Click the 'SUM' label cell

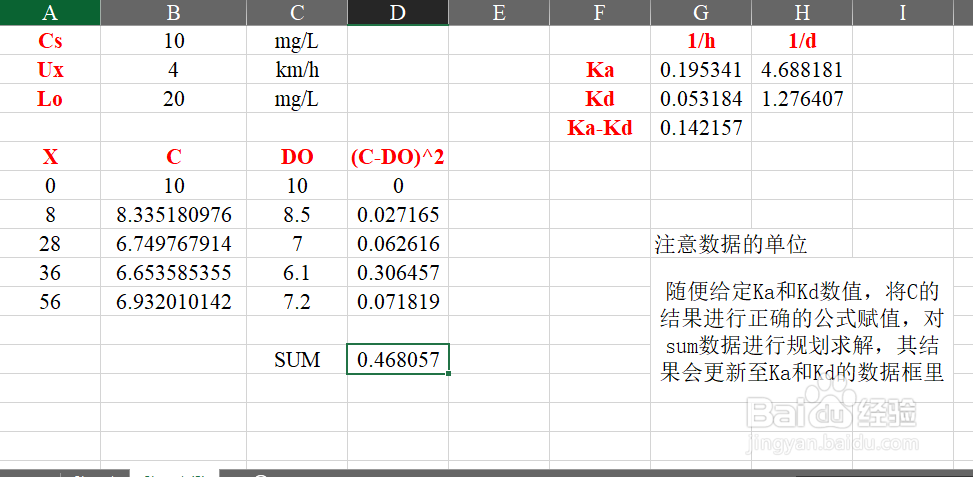point(297,359)
